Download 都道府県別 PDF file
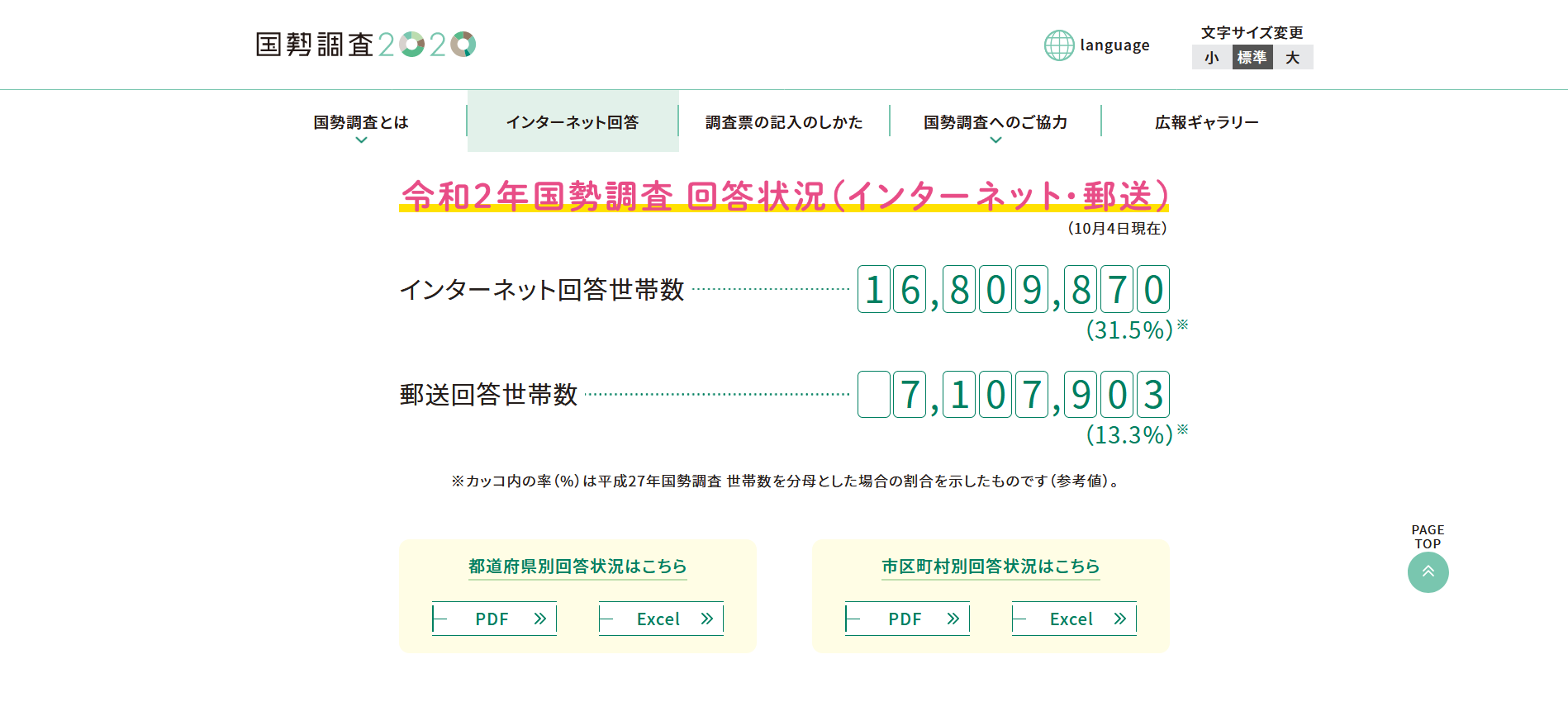This screenshot has width=1568, height=716. (x=494, y=619)
